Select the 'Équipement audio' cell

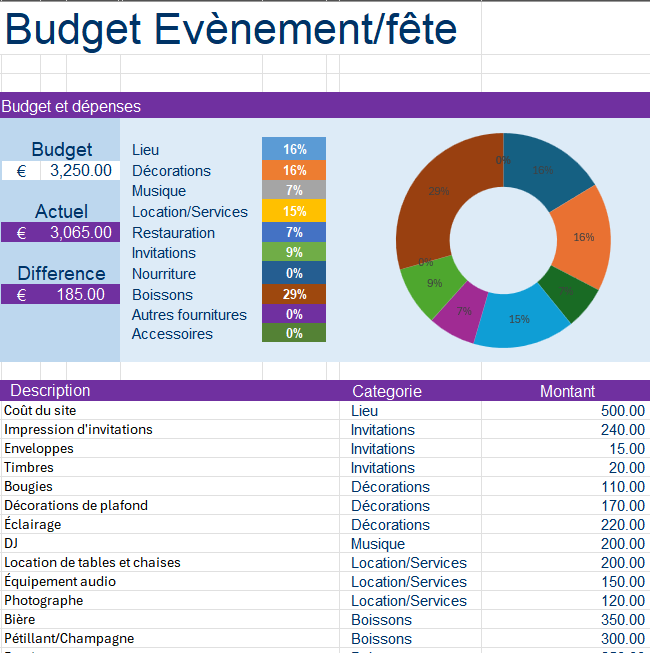tap(170, 581)
